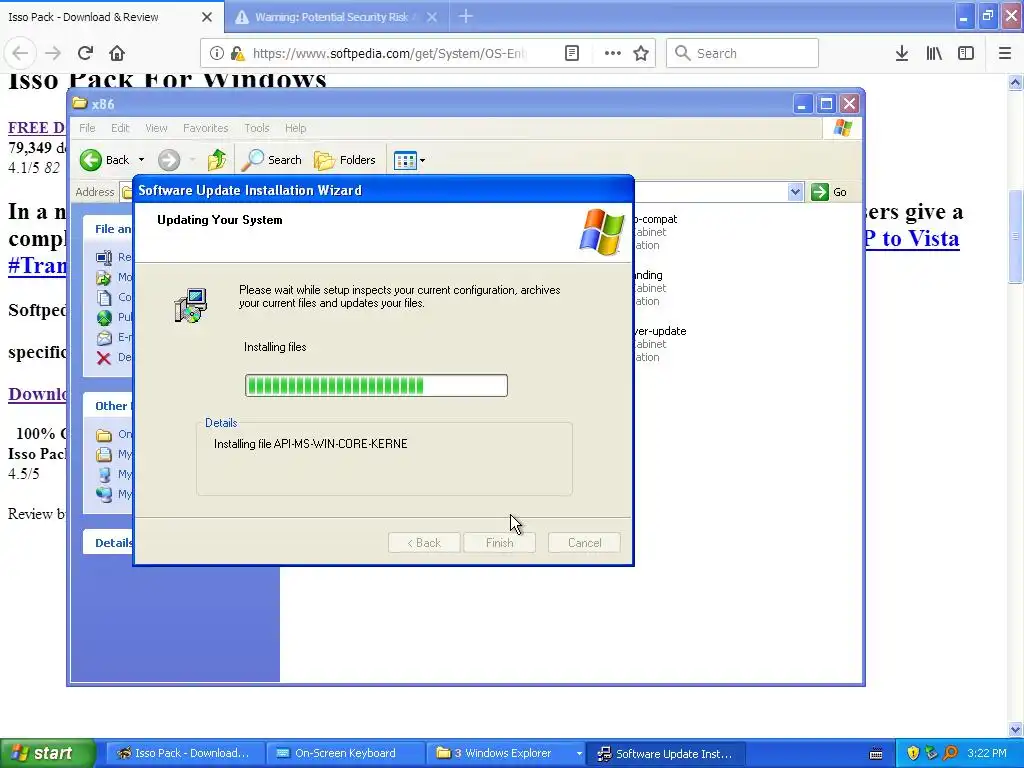Open the Windows start menu
The image size is (1024, 768).
(48, 754)
